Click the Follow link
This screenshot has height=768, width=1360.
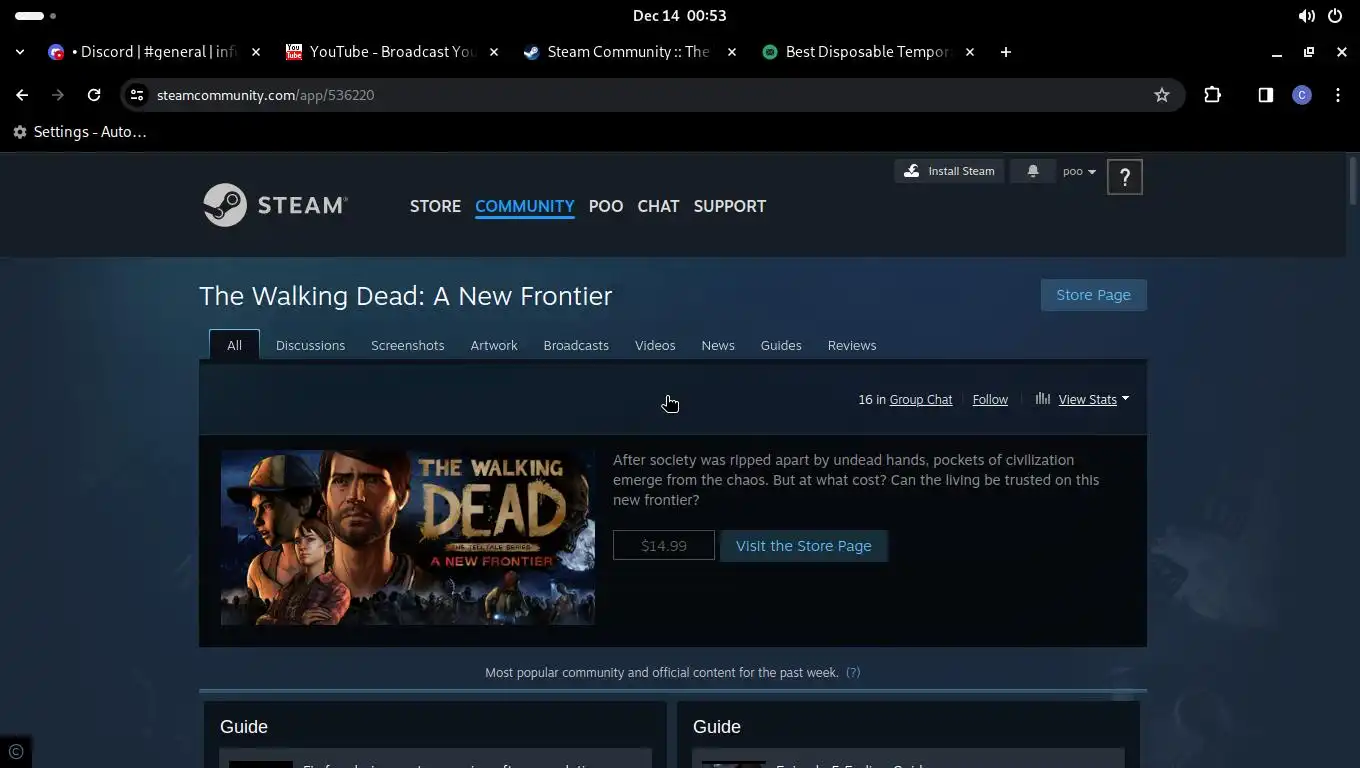coord(990,399)
